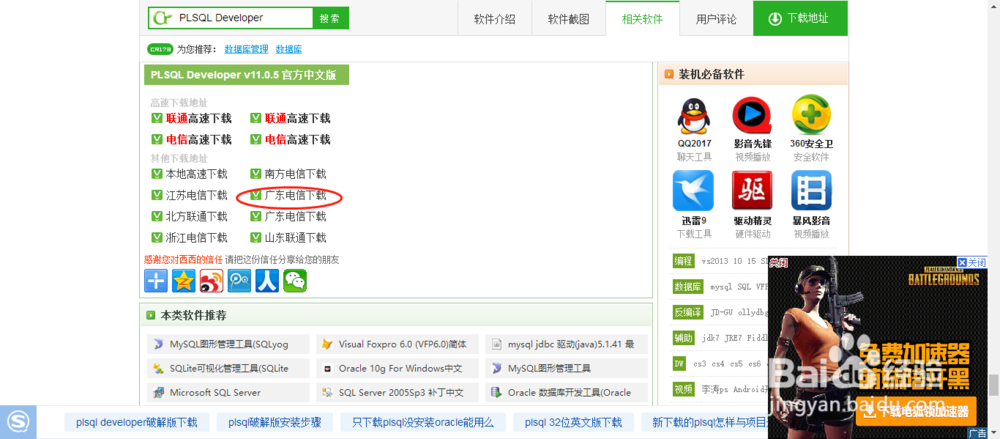Open the 迅雷9 bird icon
The image size is (1000, 439).
pyautogui.click(x=694, y=191)
